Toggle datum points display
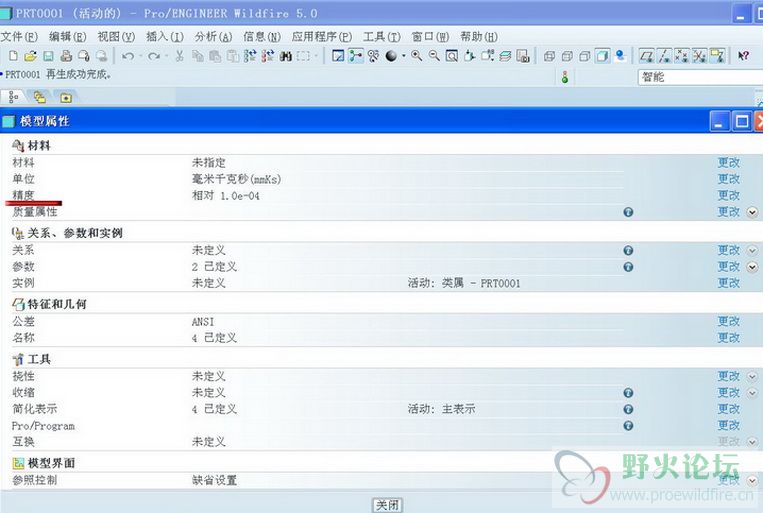763x513 pixels. (x=682, y=56)
